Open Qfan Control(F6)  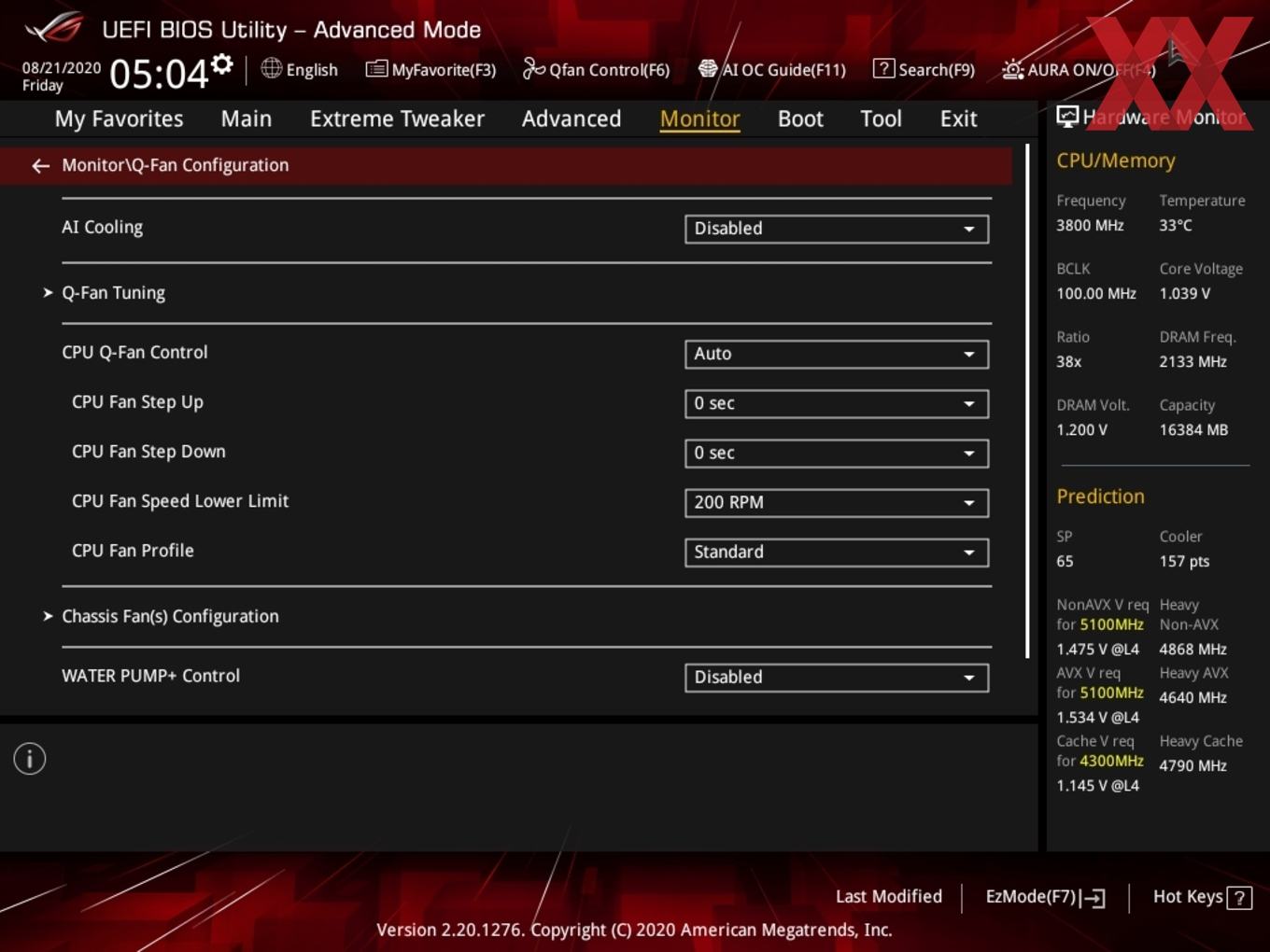(596, 69)
